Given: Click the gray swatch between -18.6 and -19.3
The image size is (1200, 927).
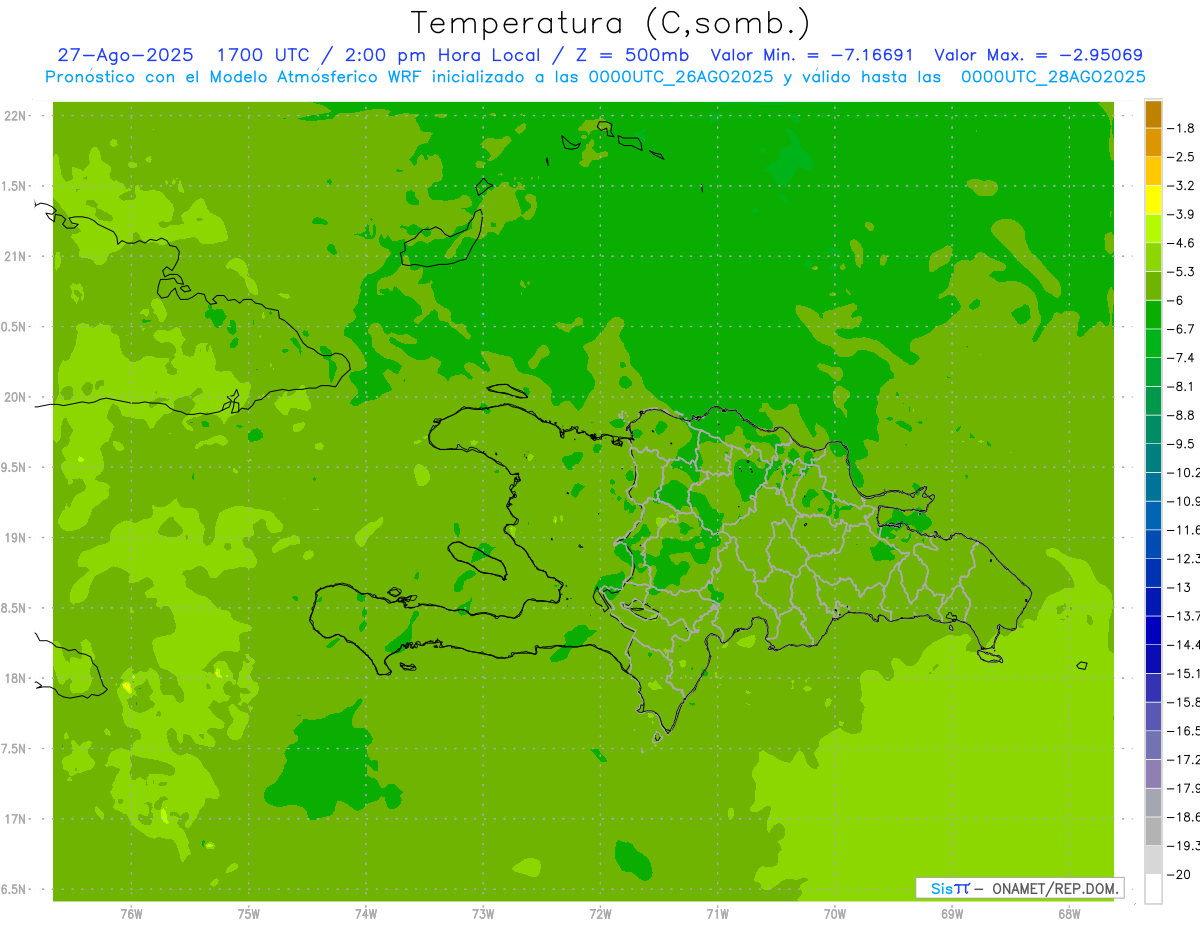Looking at the screenshot, I should click(1153, 831).
